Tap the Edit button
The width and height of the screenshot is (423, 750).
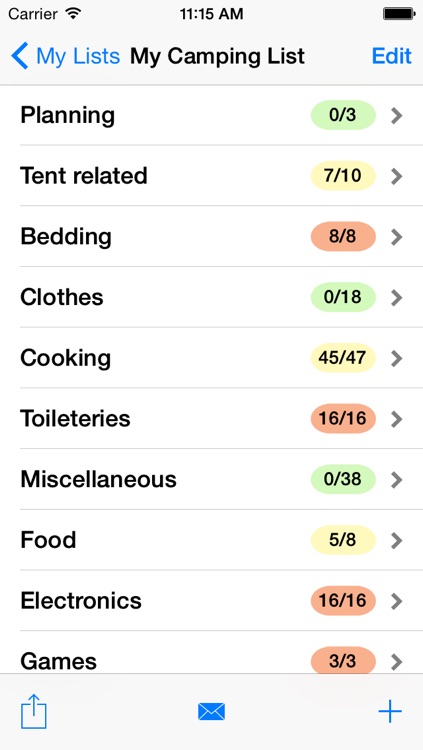click(x=392, y=56)
